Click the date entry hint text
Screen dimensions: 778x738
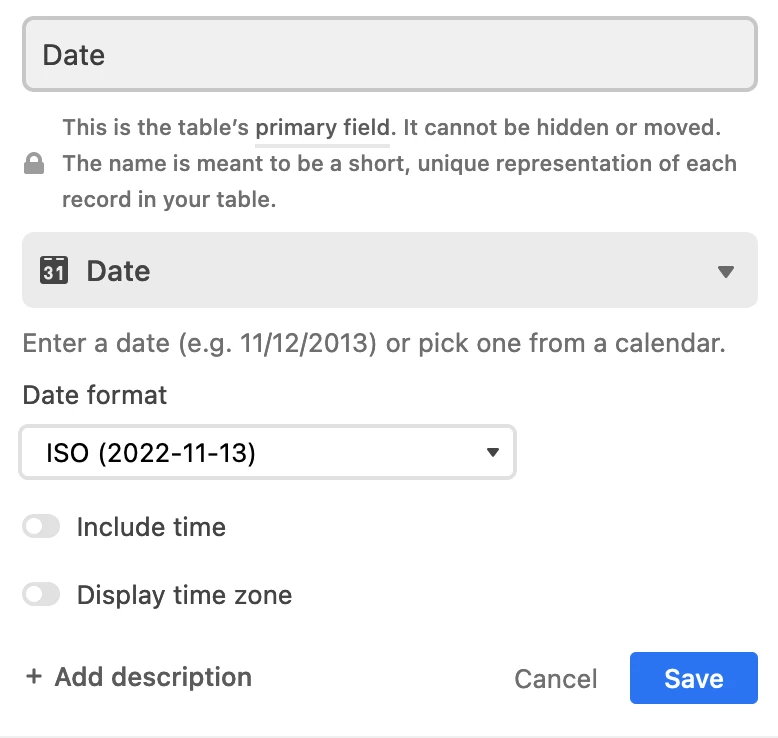[x=374, y=343]
